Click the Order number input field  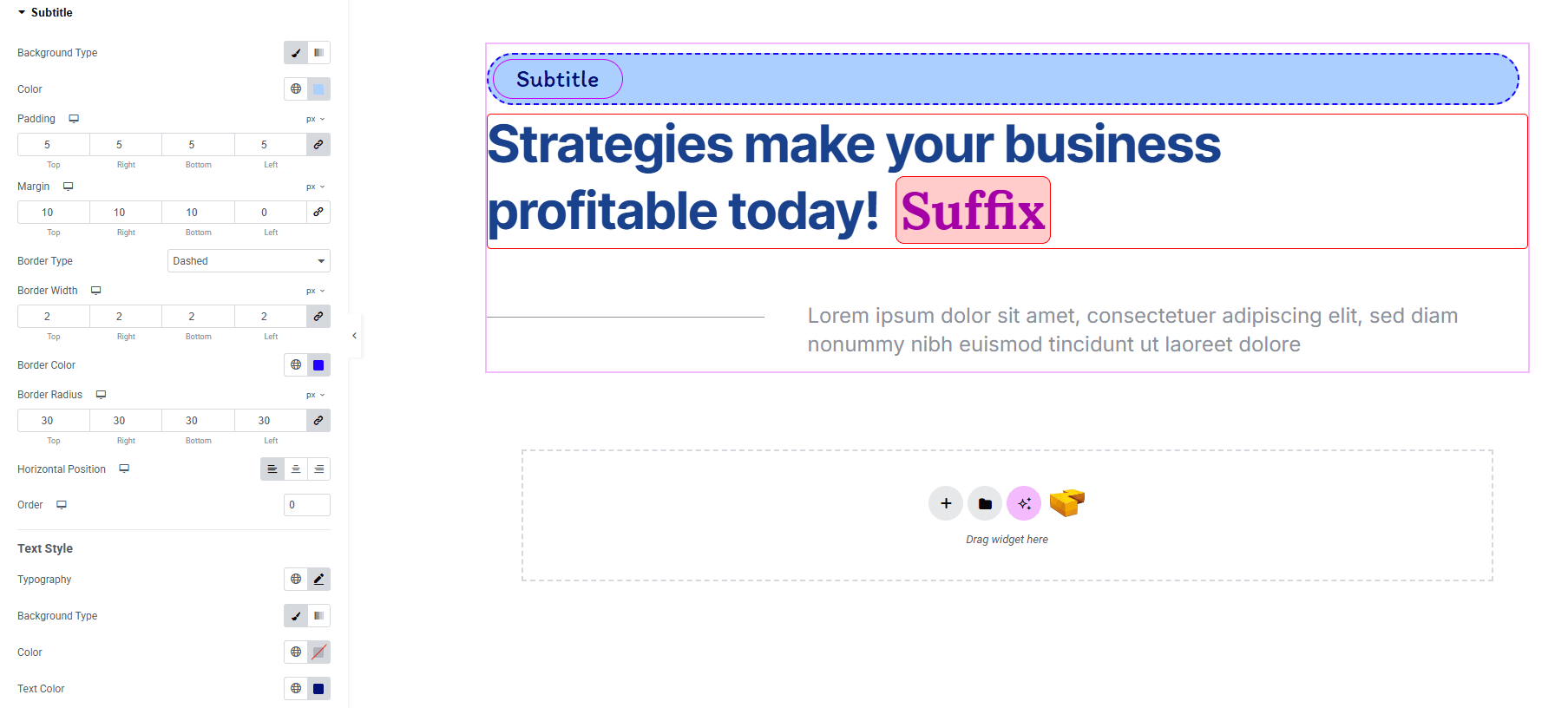tap(306, 505)
